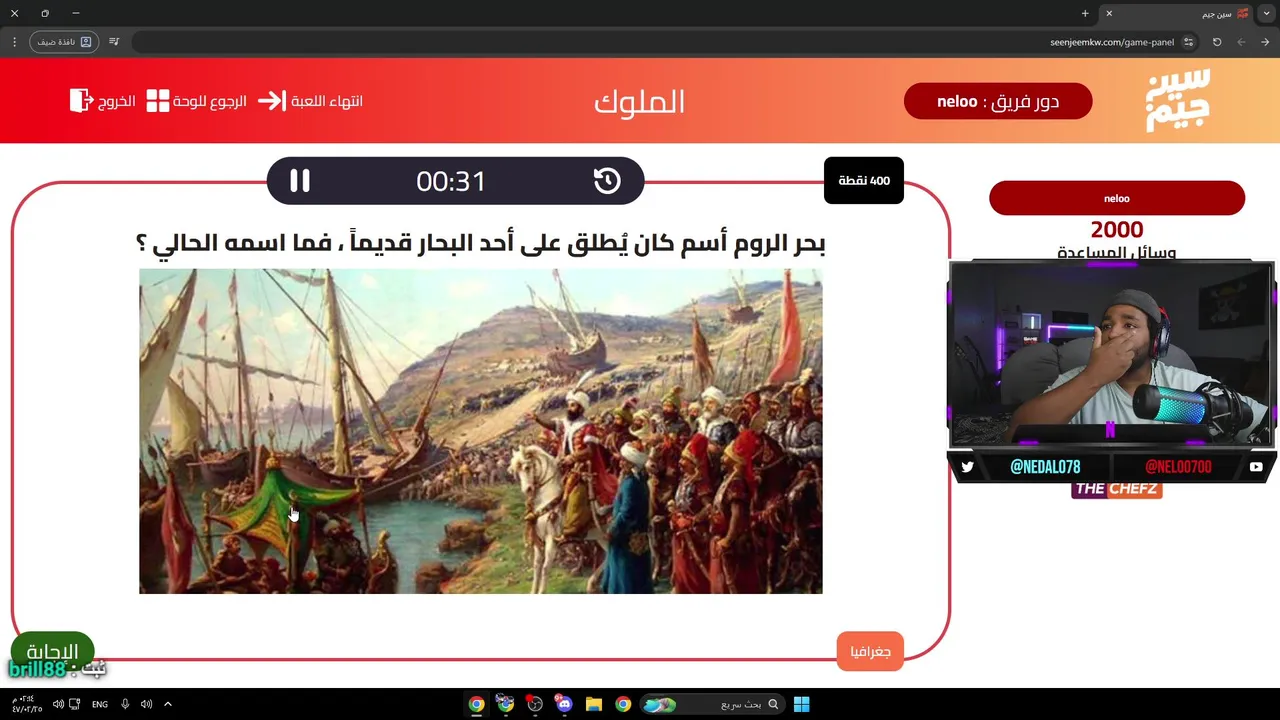Click the webcam overlay video
This screenshot has height=720, width=1280.
pyautogui.click(x=1111, y=354)
